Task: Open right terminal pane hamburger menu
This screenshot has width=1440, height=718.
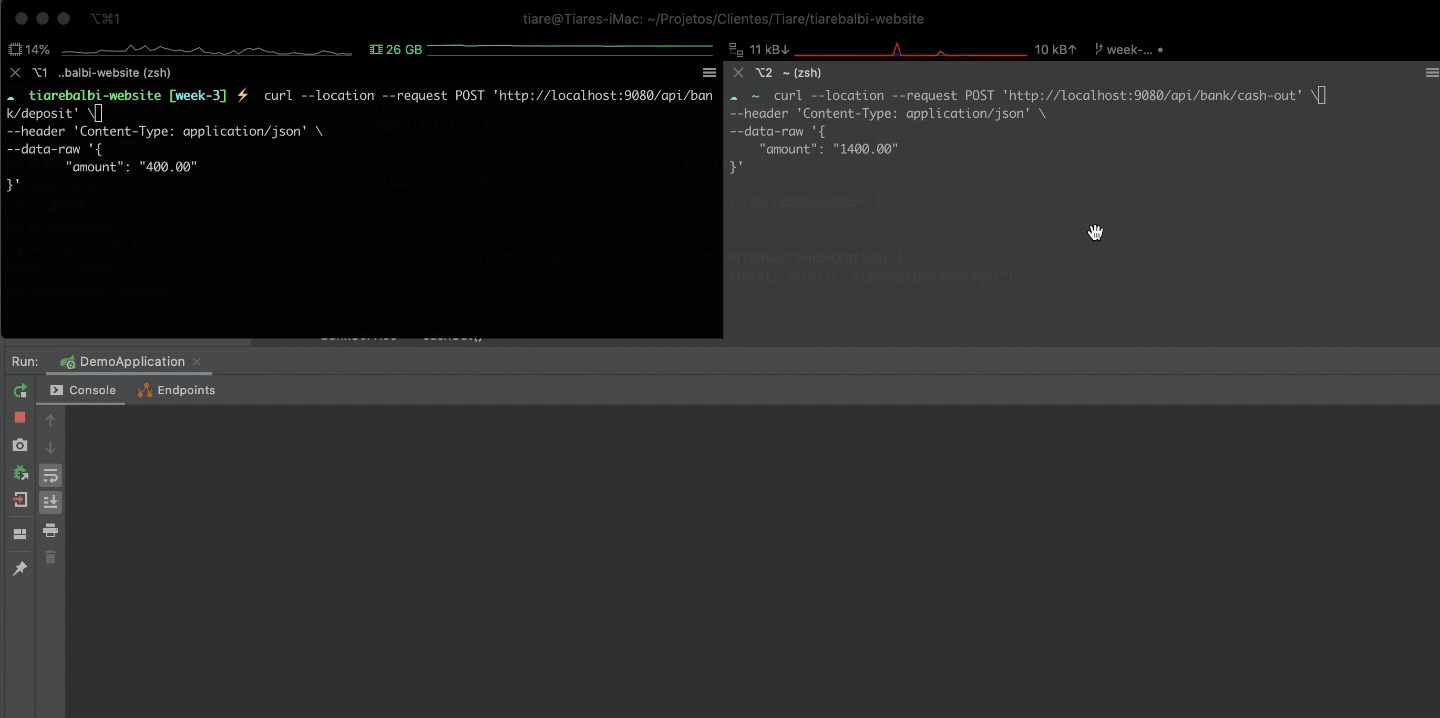Action: click(1431, 73)
